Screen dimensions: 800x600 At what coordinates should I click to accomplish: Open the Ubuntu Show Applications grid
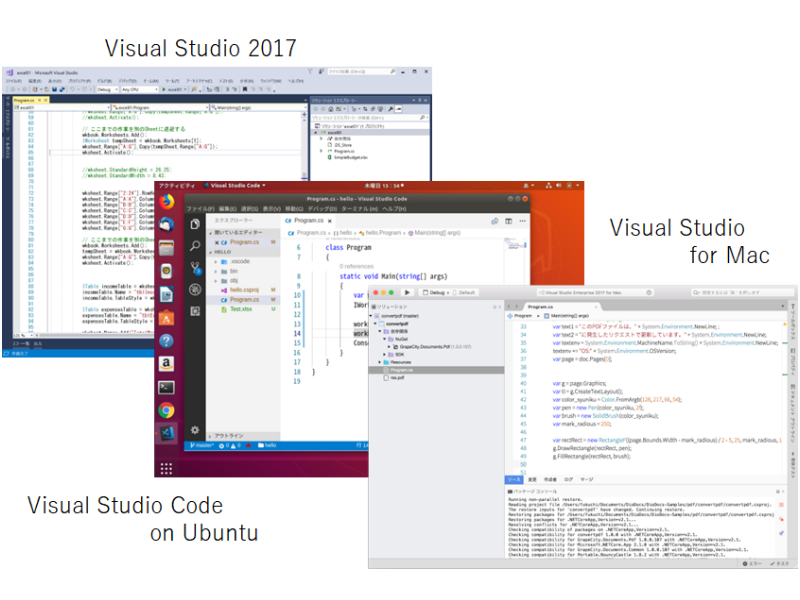[x=166, y=468]
